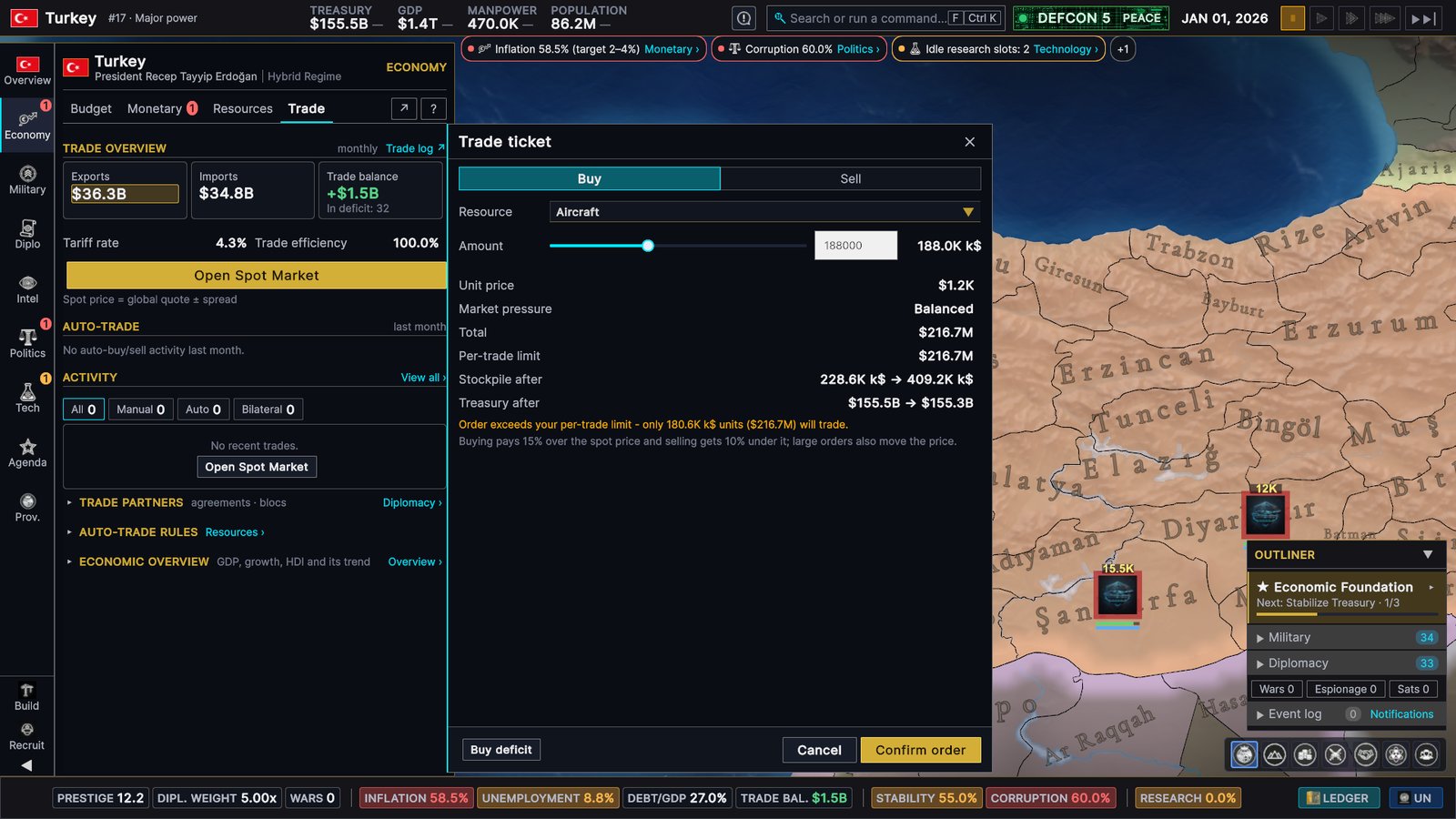Set game speed to double fast-forward

click(1352, 18)
